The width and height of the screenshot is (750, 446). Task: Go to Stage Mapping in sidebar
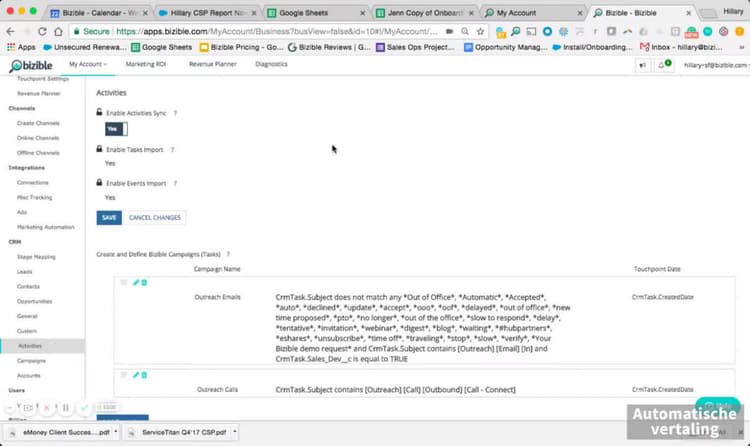(36, 257)
